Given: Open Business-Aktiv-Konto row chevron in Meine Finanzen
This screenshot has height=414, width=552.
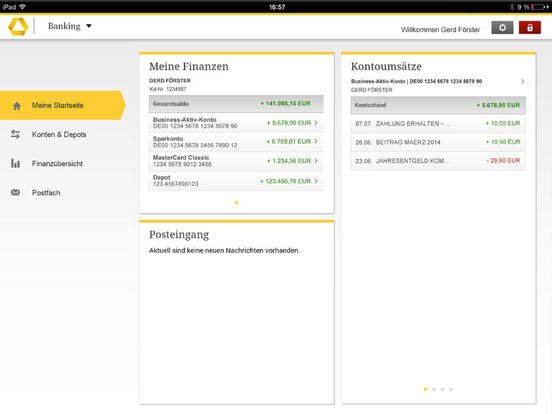Looking at the screenshot, I should (316, 123).
